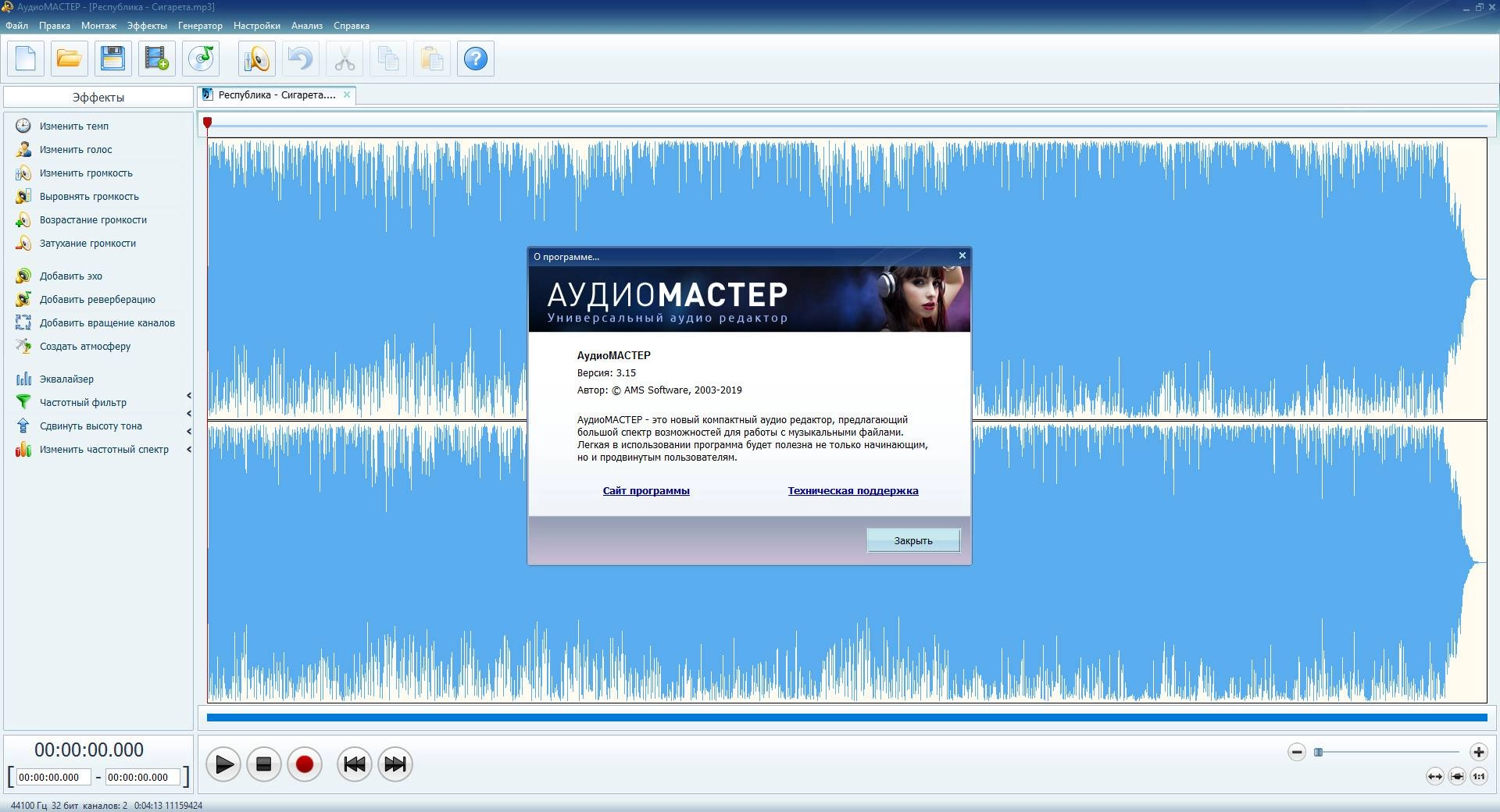This screenshot has width=1500, height=812.
Task: Click the arrow icon beside Сдвинуть высоту тона
Action: pos(23,426)
